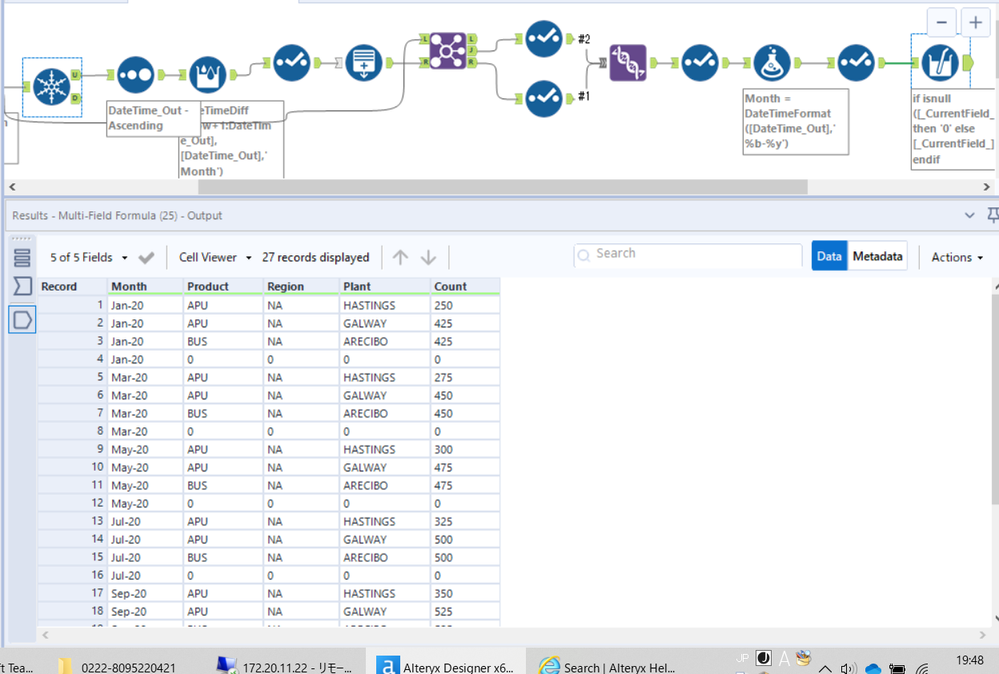Click the Record column header

click(72, 287)
